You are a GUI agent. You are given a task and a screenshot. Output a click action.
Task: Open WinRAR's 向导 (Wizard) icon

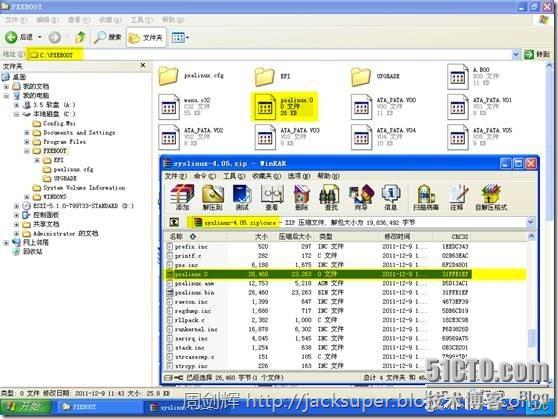pyautogui.click(x=361, y=197)
